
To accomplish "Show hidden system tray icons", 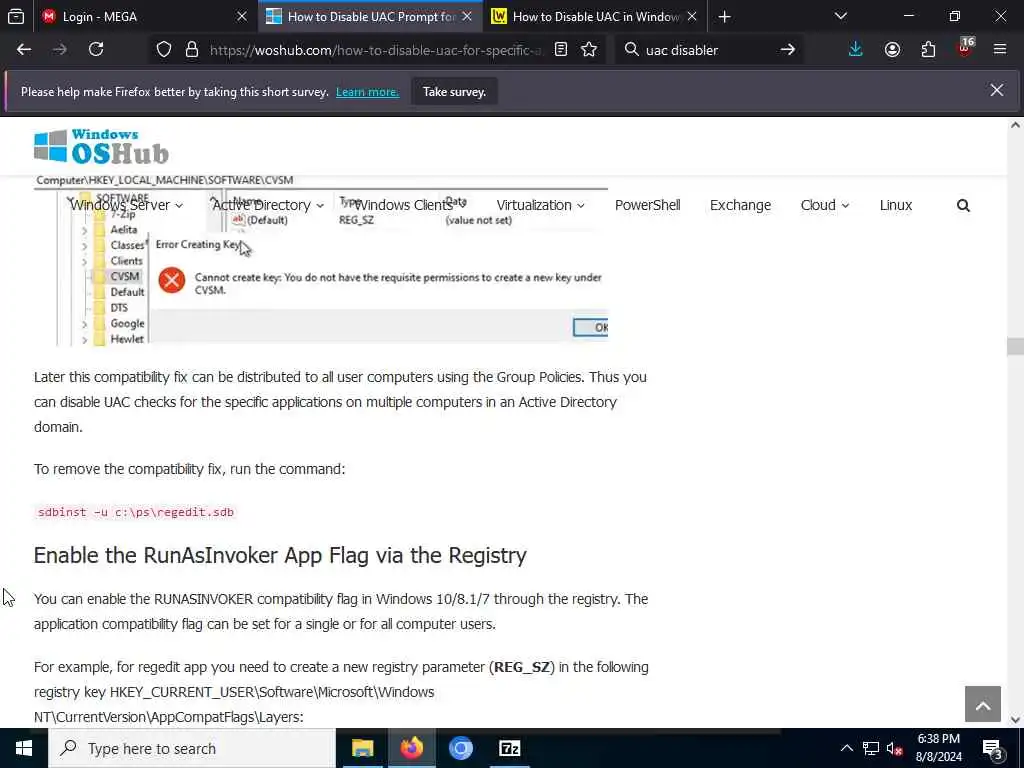I will point(846,748).
